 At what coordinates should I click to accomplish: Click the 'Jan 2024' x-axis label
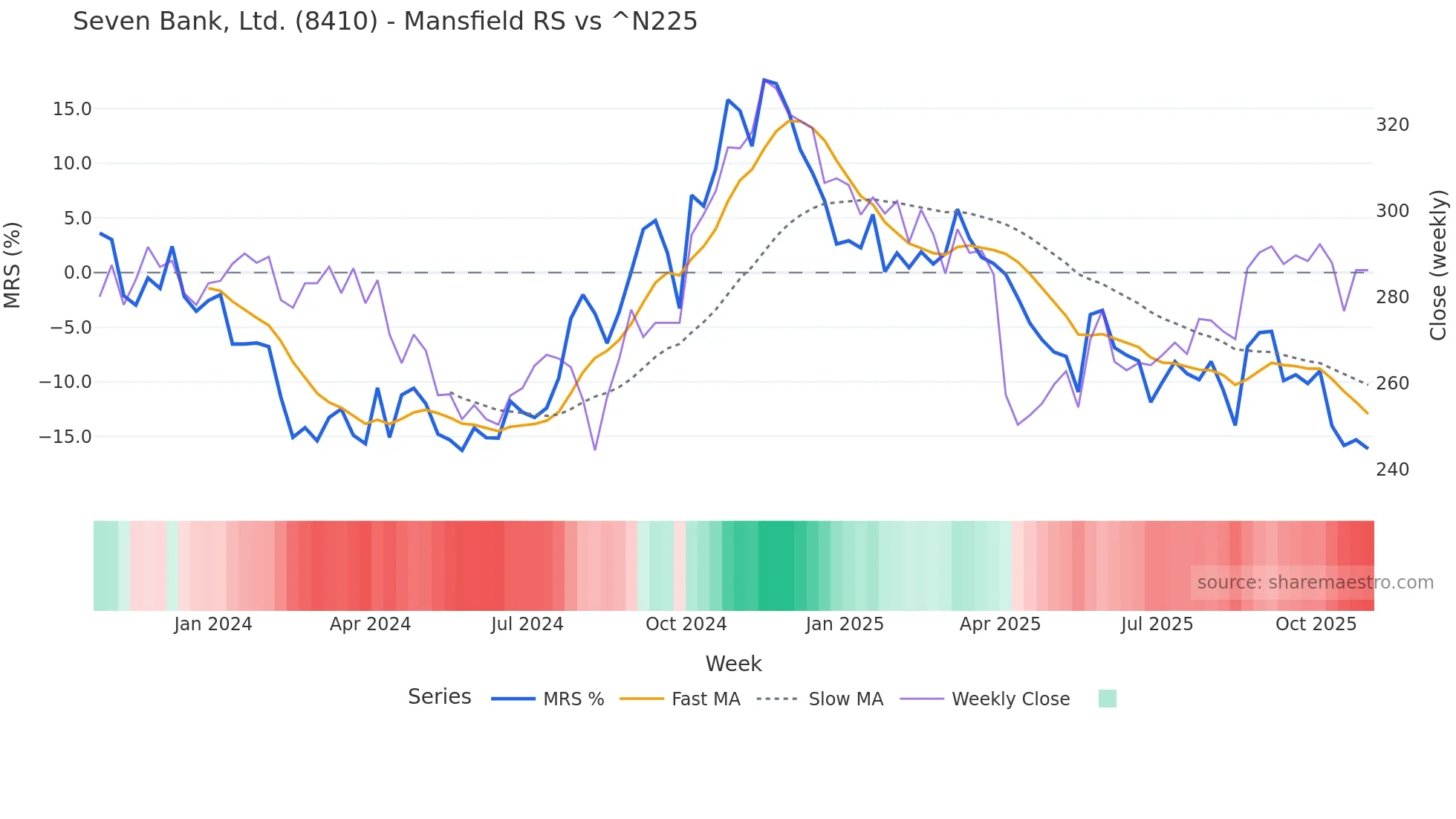coord(213,624)
